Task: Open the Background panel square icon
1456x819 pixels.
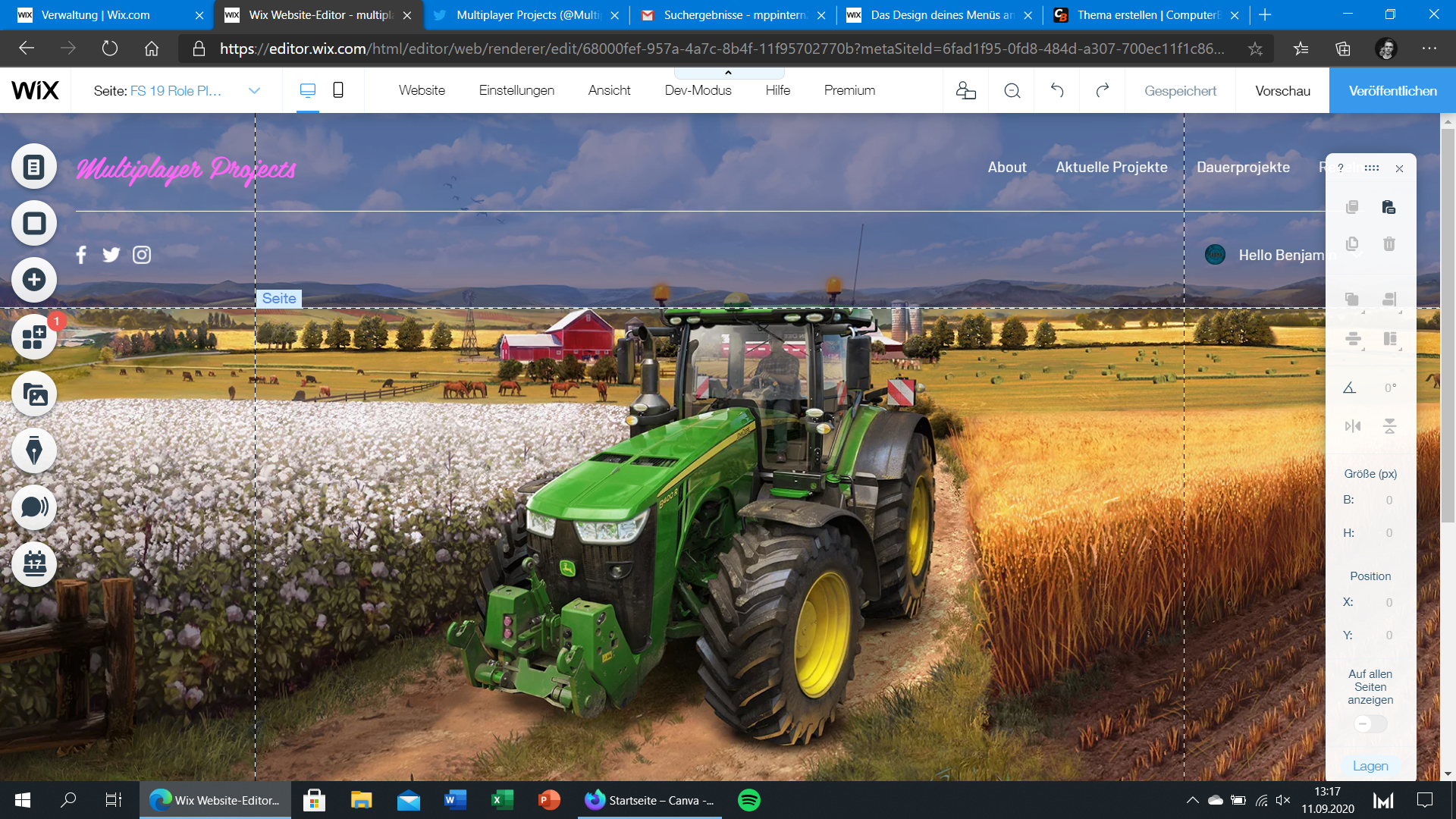Action: [34, 223]
